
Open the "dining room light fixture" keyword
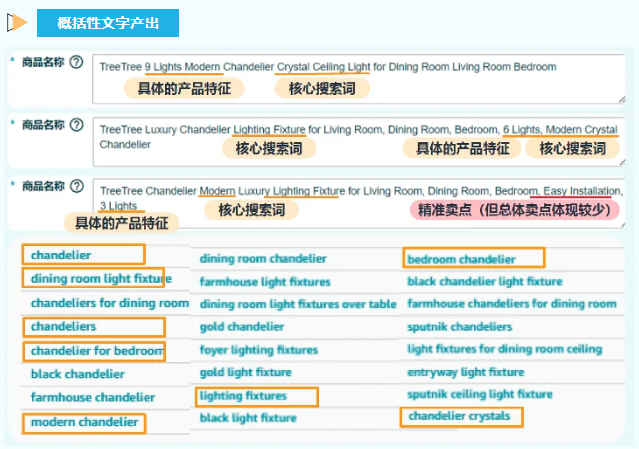pyautogui.click(x=95, y=279)
